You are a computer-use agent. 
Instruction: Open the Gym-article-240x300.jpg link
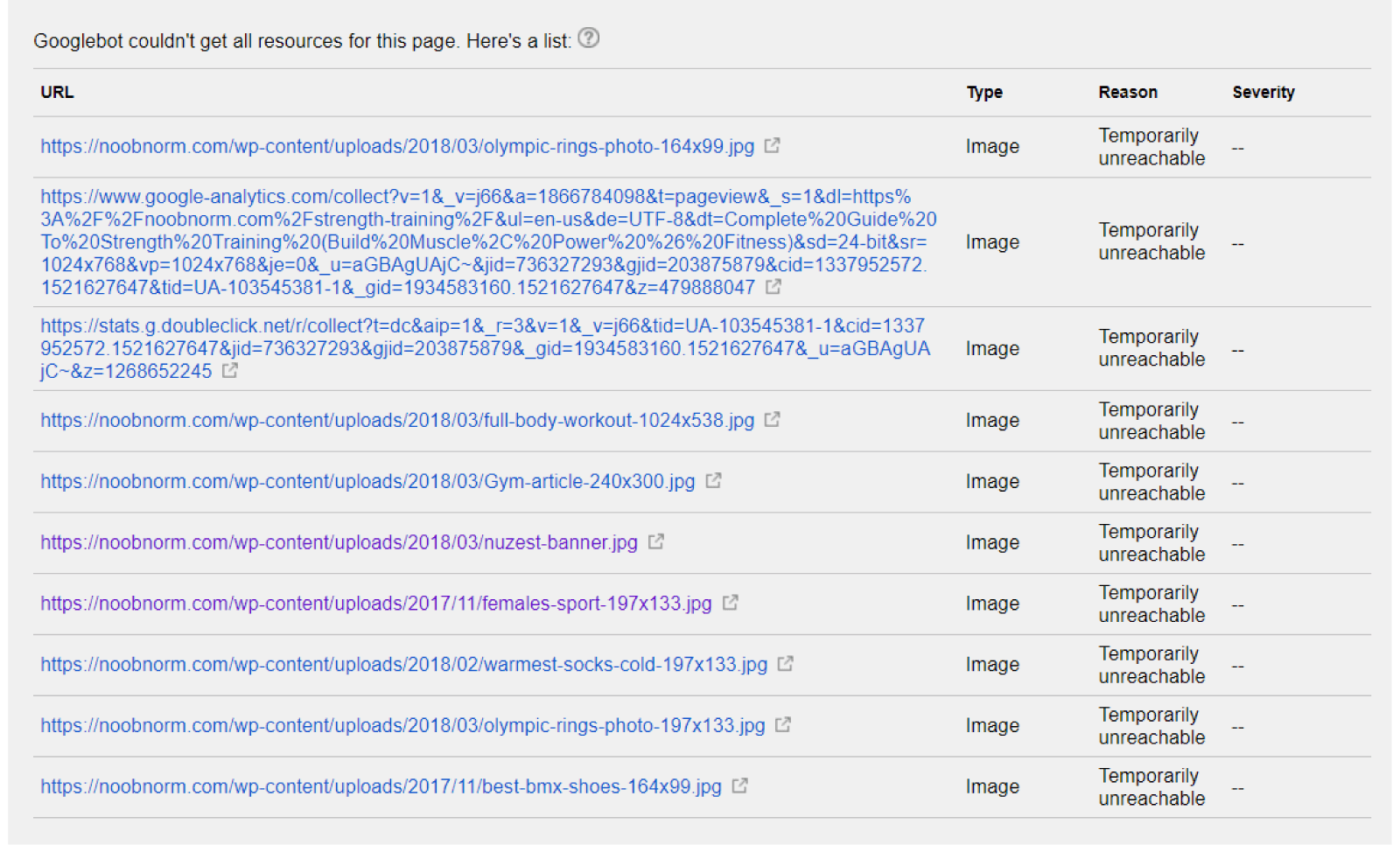click(367, 481)
